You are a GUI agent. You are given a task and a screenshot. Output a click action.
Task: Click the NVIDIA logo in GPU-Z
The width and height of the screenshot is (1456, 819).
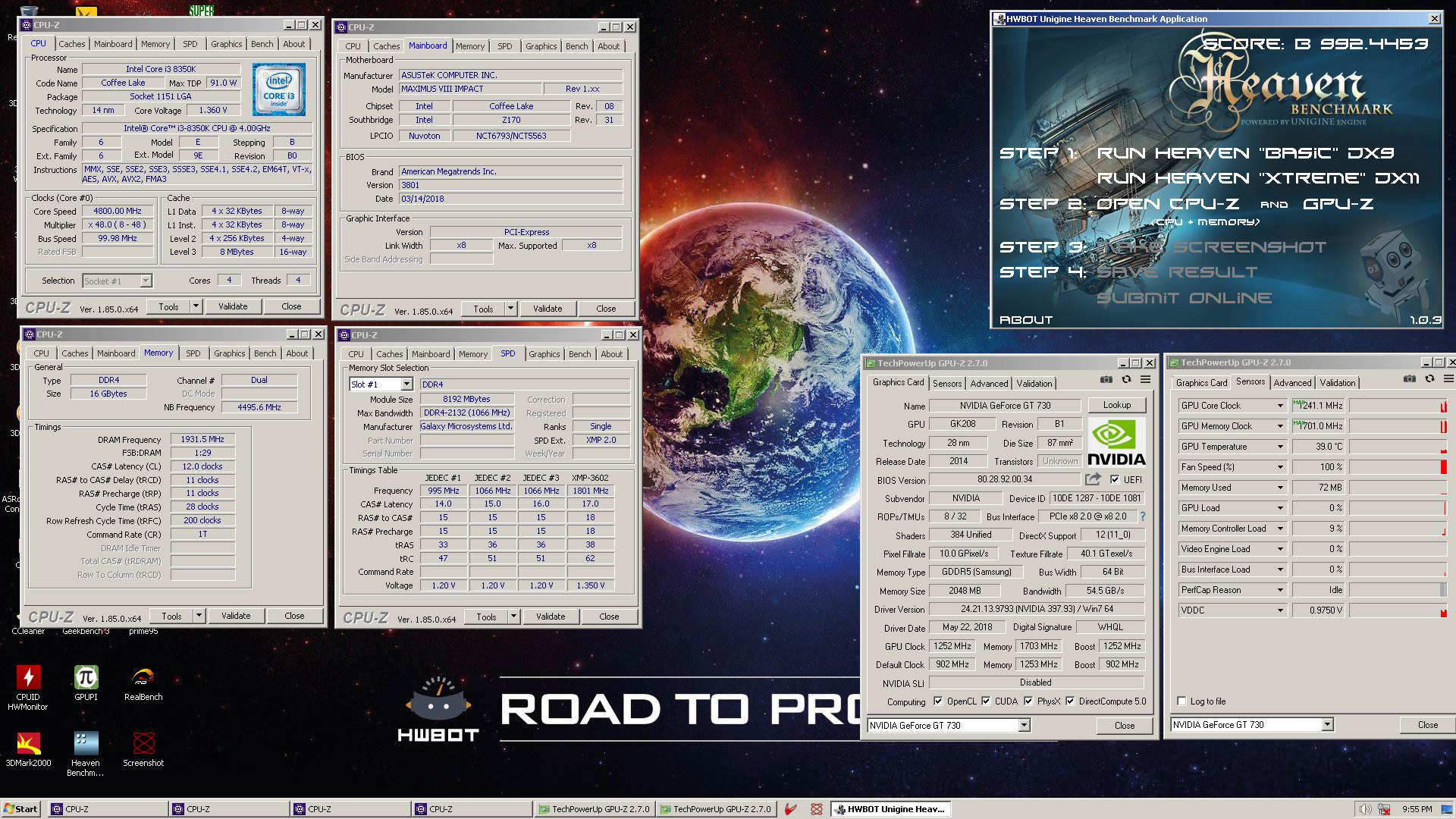click(1116, 442)
